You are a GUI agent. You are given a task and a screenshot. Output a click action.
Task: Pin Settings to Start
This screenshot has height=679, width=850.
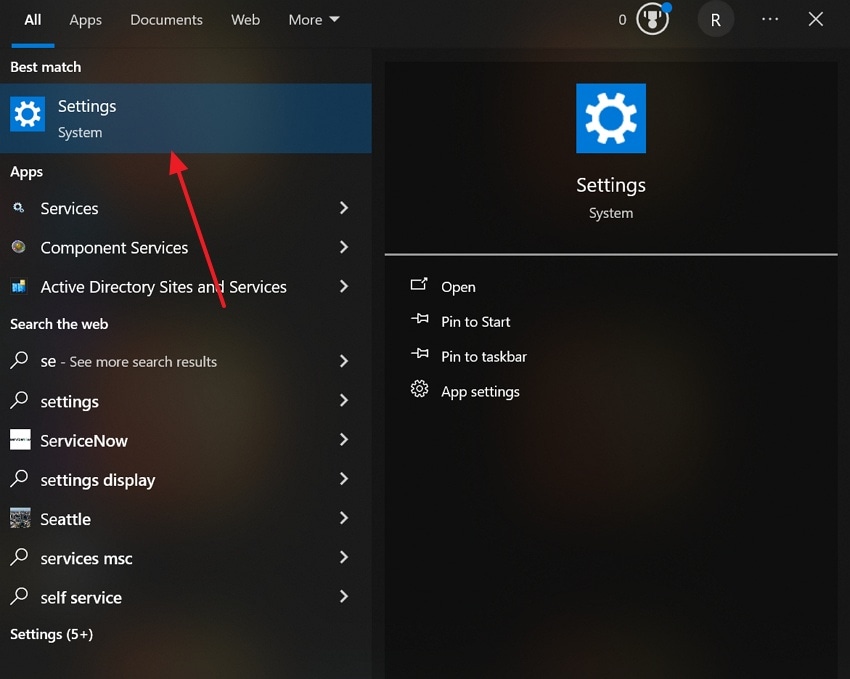pos(475,322)
